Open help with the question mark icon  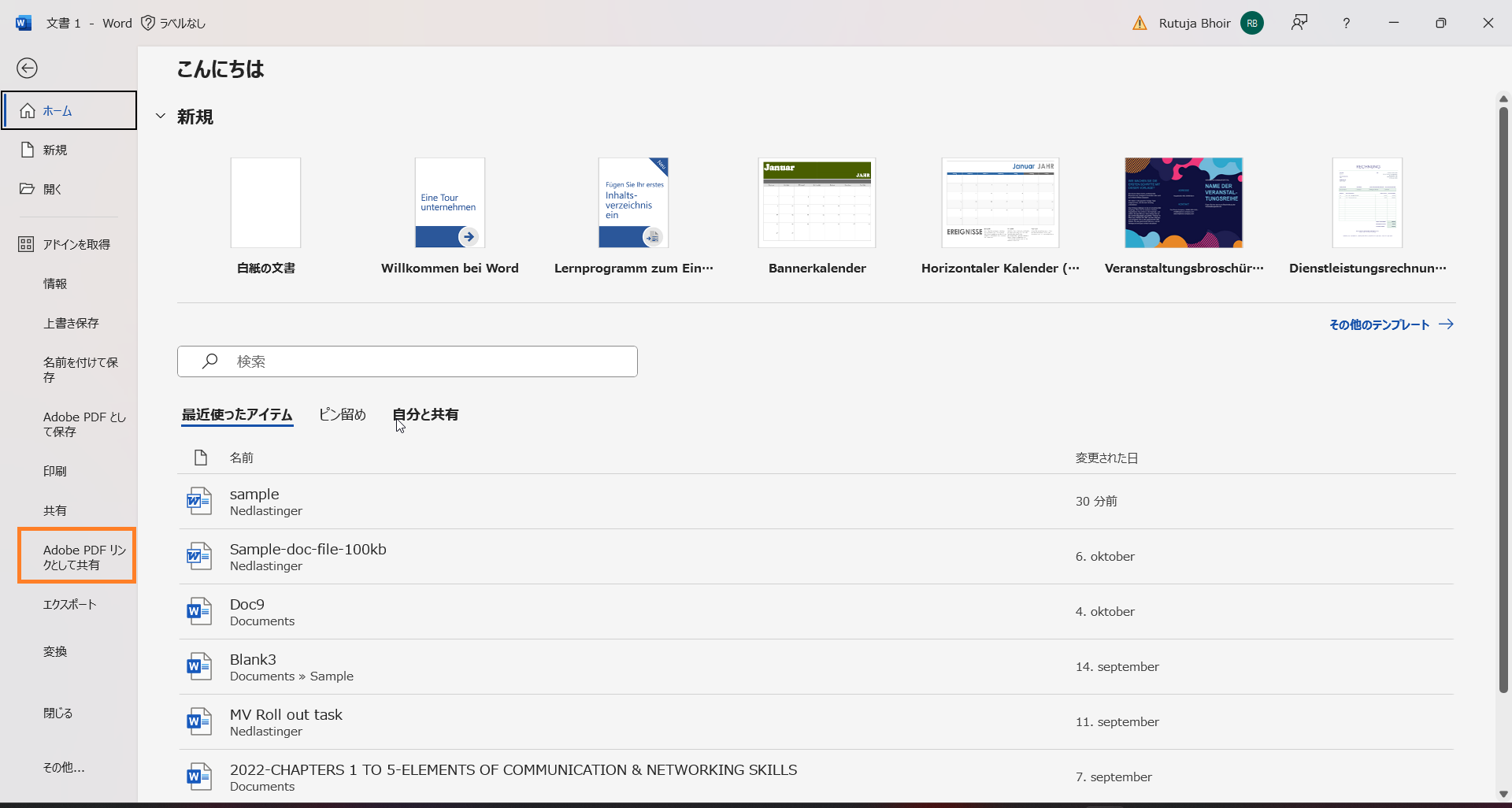coord(1347,23)
